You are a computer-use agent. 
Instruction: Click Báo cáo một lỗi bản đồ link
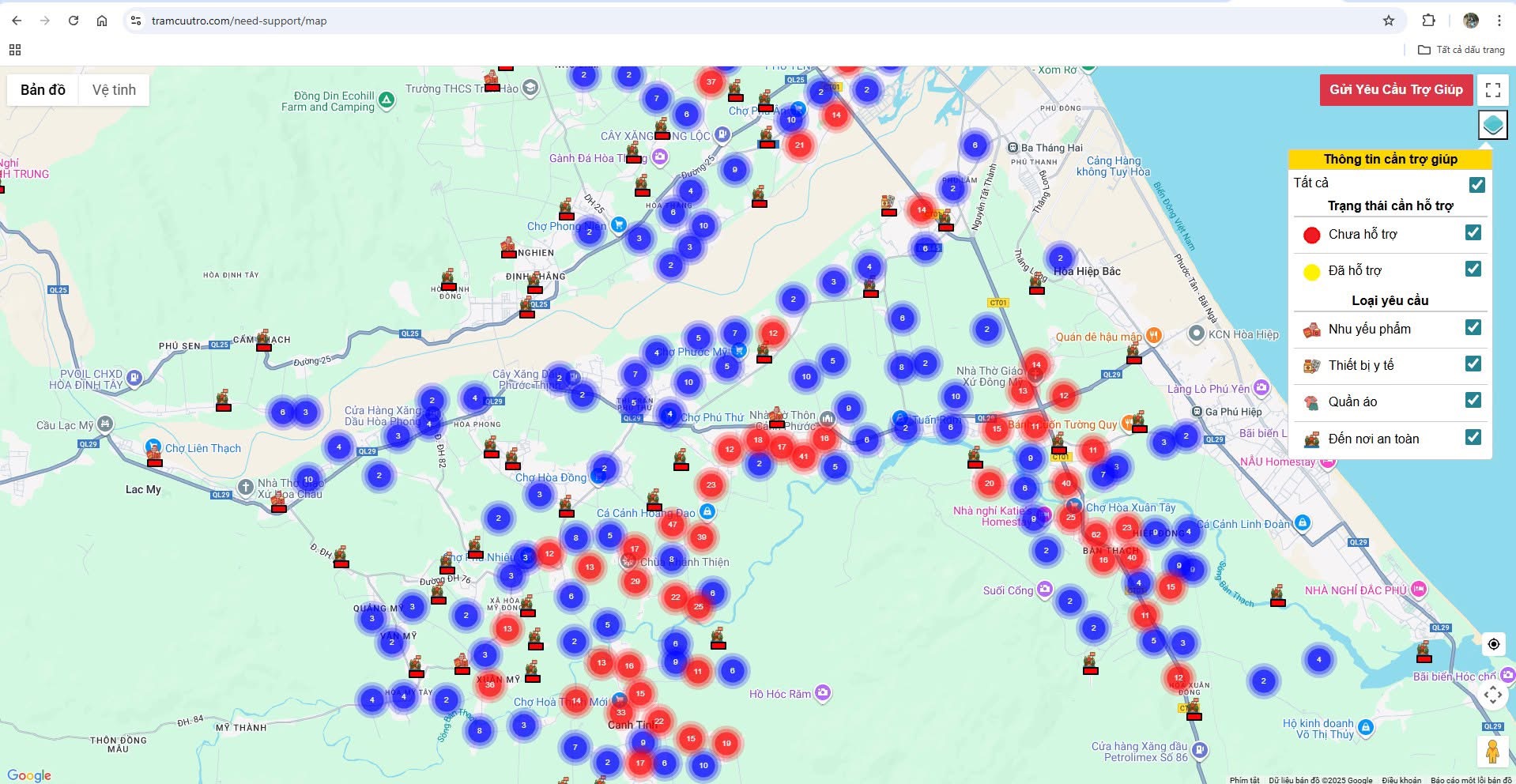pos(1471,780)
